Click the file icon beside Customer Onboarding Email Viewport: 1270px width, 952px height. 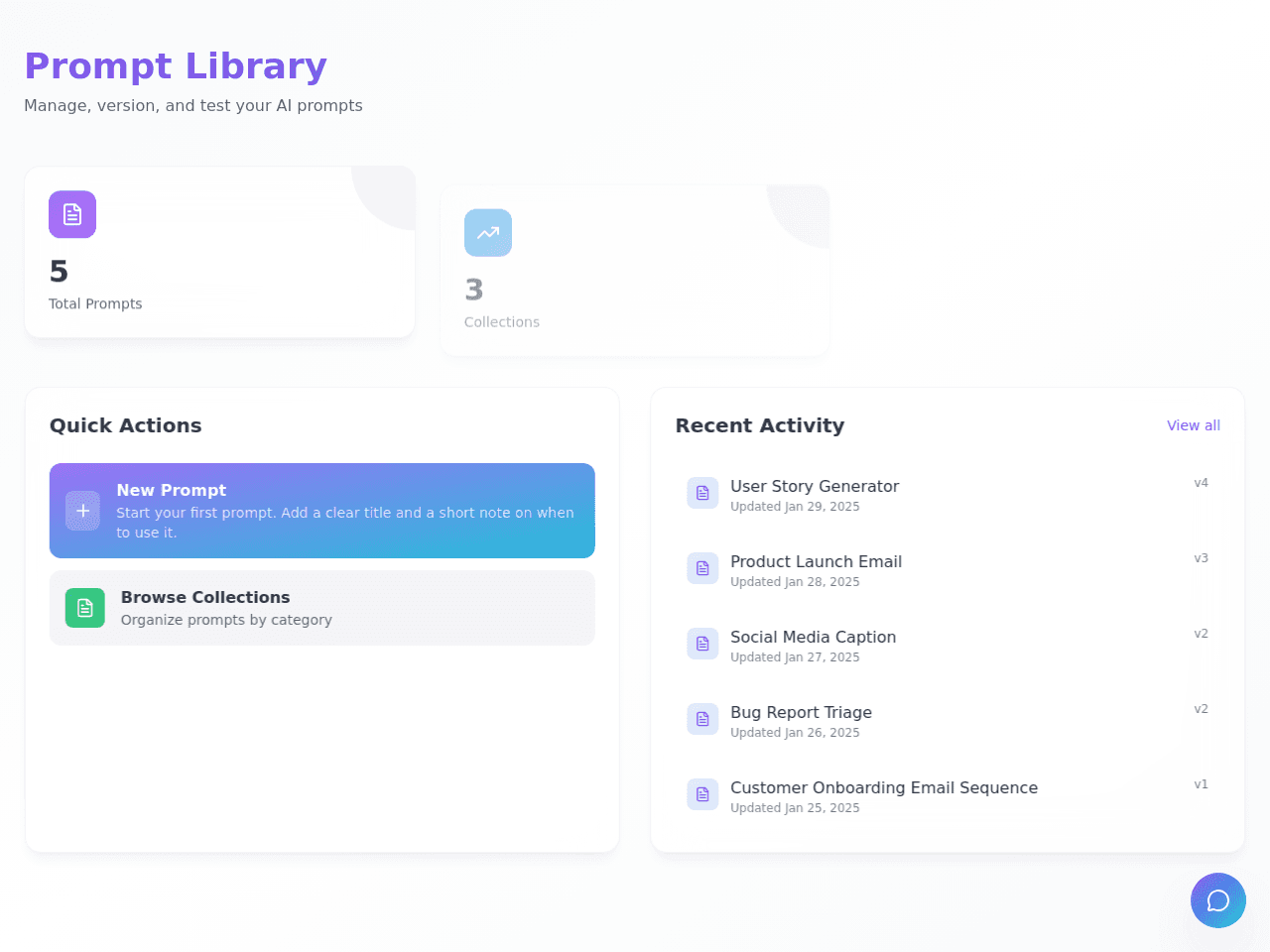[x=702, y=794]
